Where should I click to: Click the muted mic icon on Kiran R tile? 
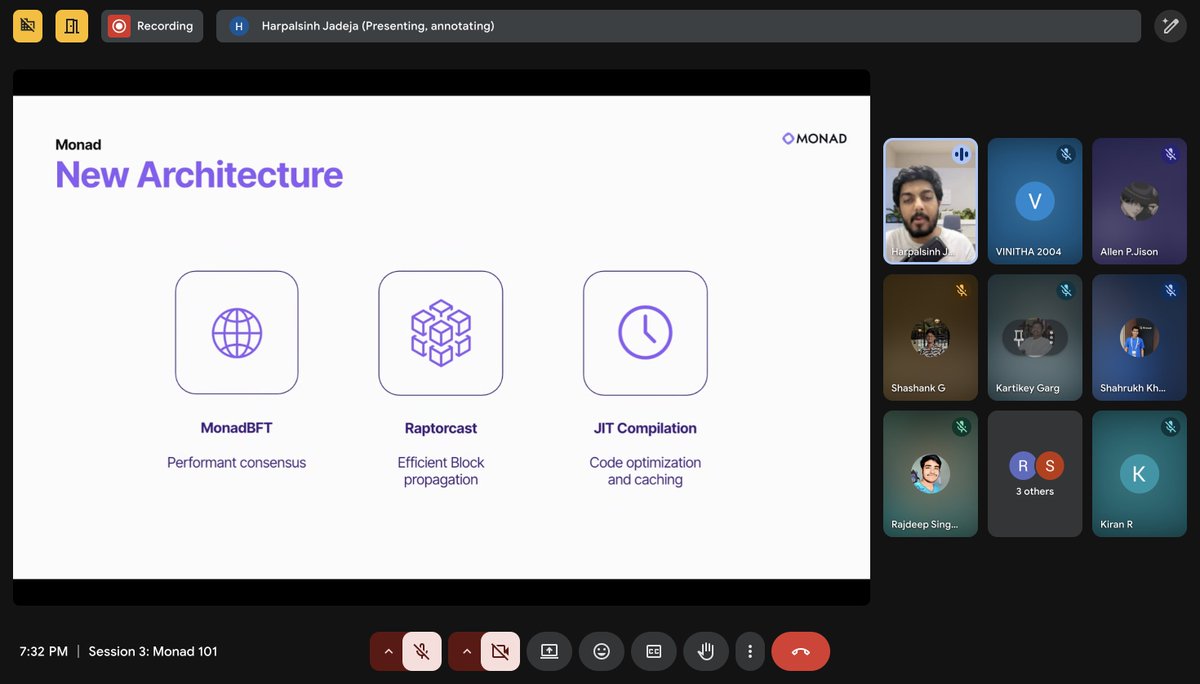click(x=1170, y=427)
